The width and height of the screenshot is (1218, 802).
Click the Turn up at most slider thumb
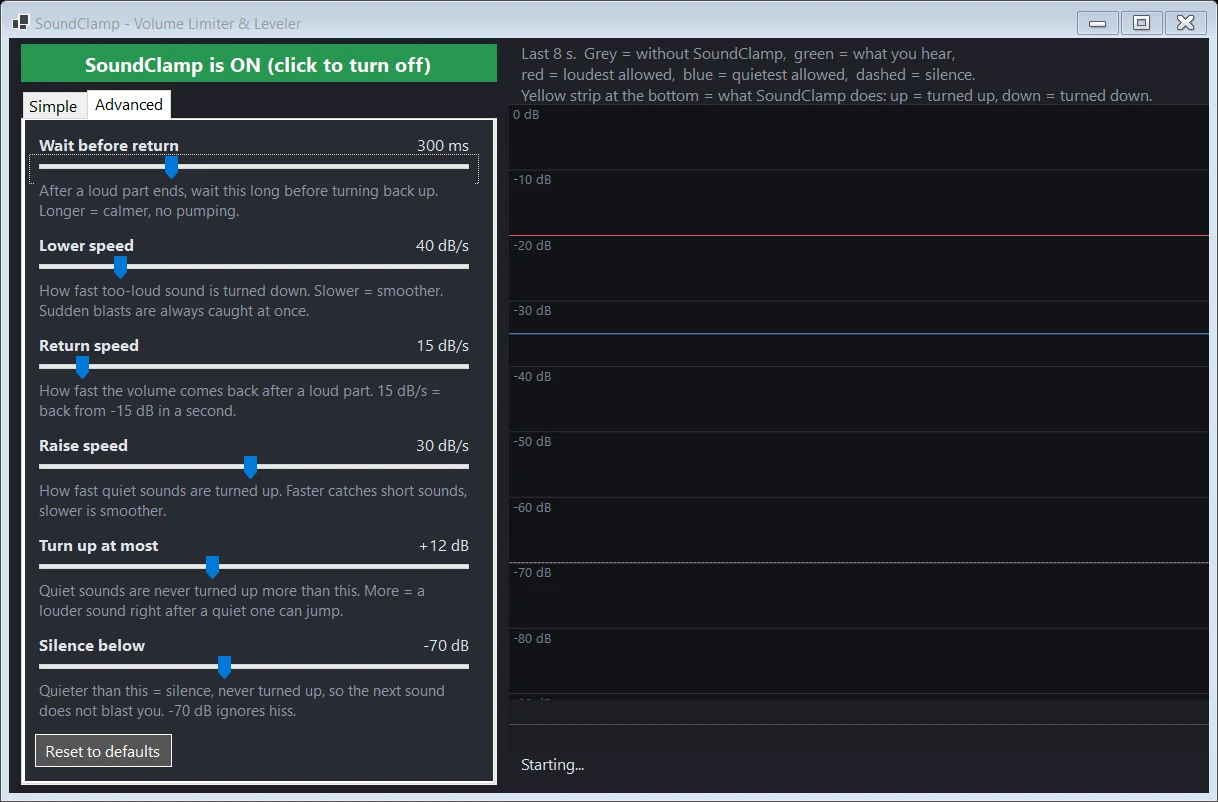coord(212,567)
